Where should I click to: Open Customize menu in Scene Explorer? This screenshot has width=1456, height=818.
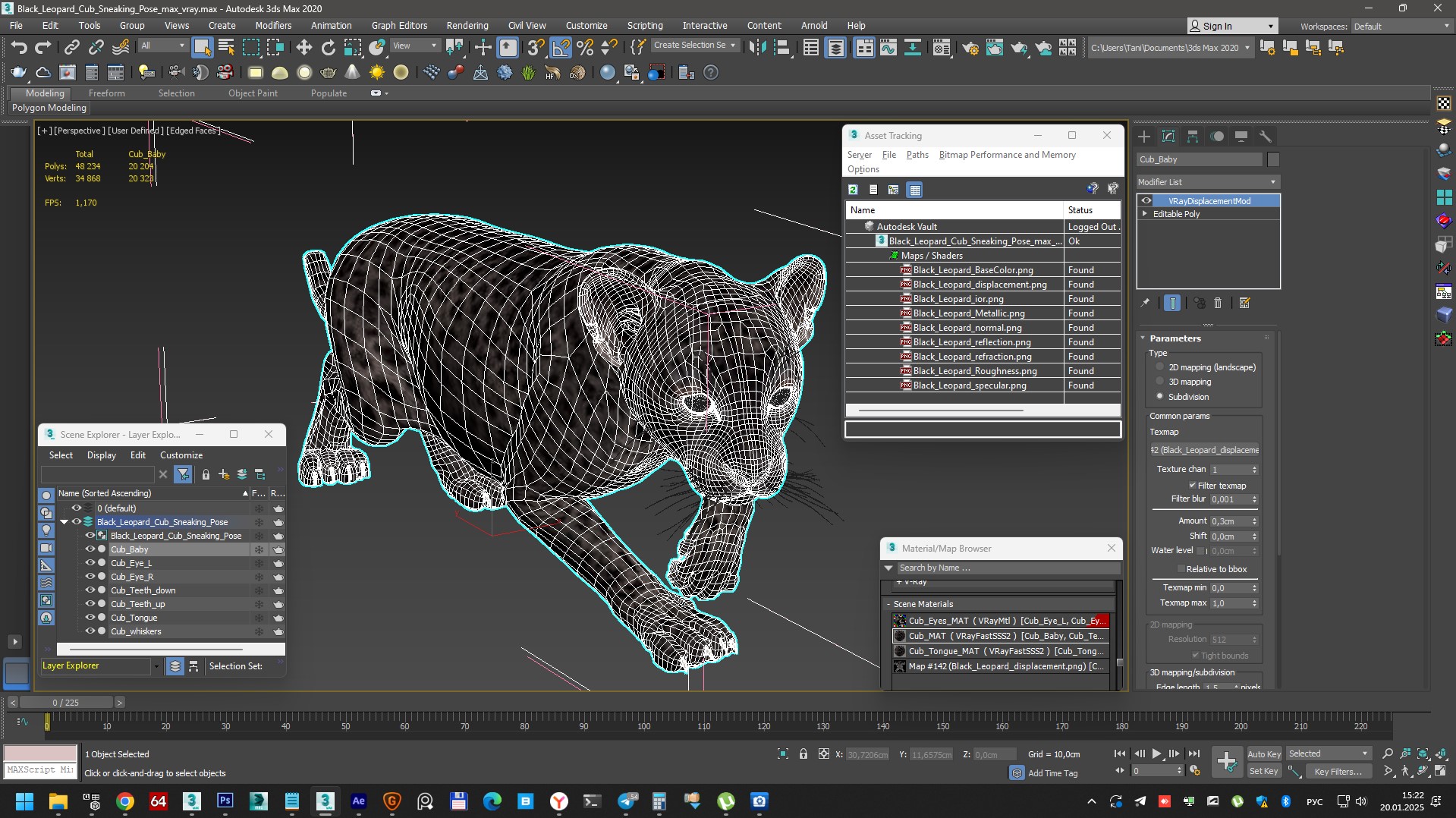pos(181,455)
